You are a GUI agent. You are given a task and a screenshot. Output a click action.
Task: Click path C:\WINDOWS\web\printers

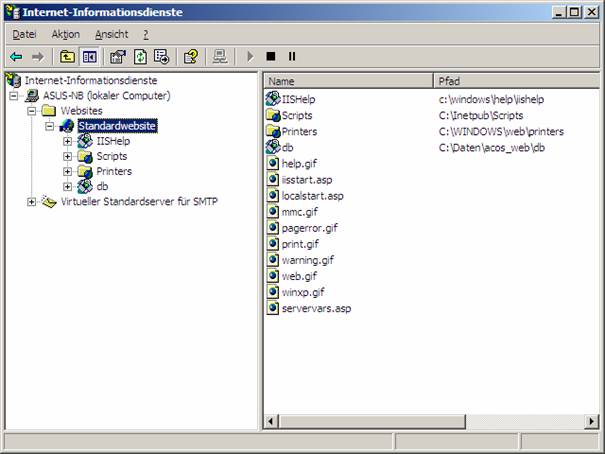(x=501, y=132)
